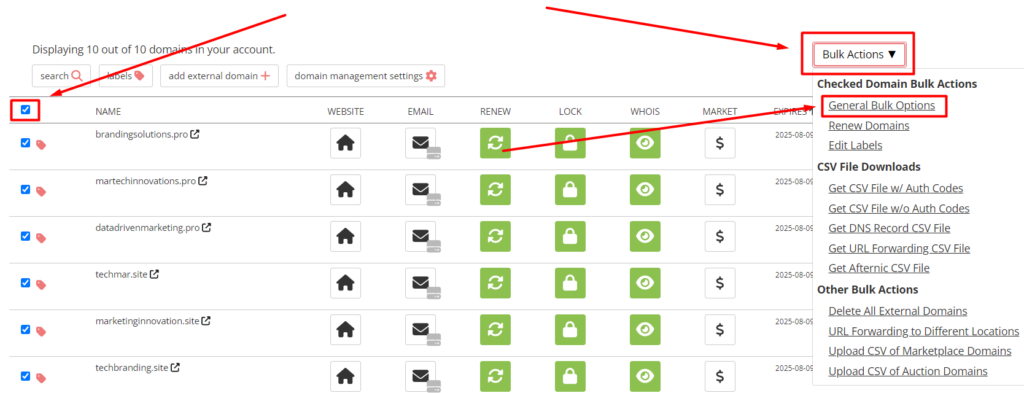The height and width of the screenshot is (393, 1024).
Task: Uncheck the datadrivenmarketing.pro checkbox
Action: click(25, 236)
